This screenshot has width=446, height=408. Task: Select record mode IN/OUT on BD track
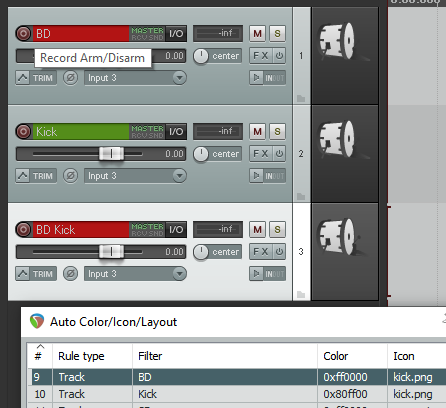coord(274,78)
